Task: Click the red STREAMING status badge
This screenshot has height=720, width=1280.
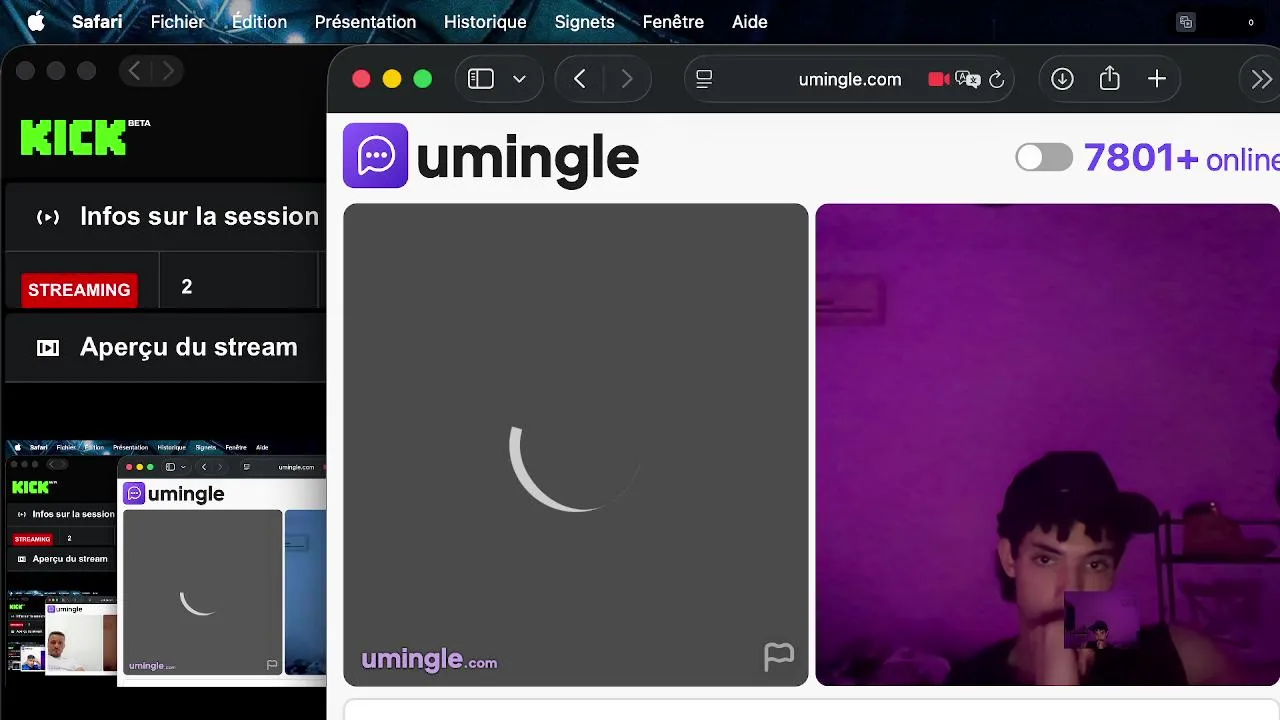Action: pos(79,289)
